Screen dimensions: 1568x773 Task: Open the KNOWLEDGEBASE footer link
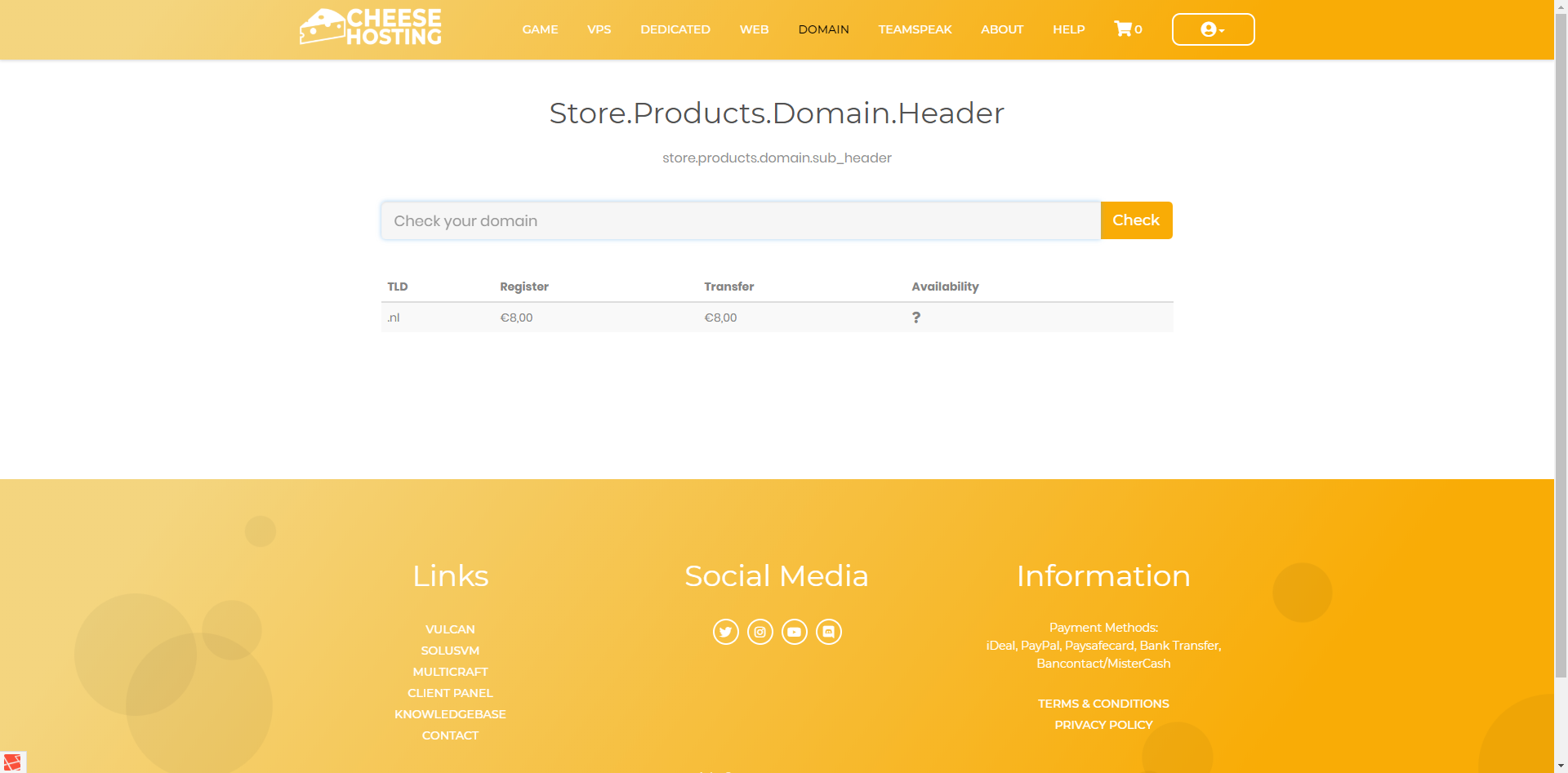point(450,714)
